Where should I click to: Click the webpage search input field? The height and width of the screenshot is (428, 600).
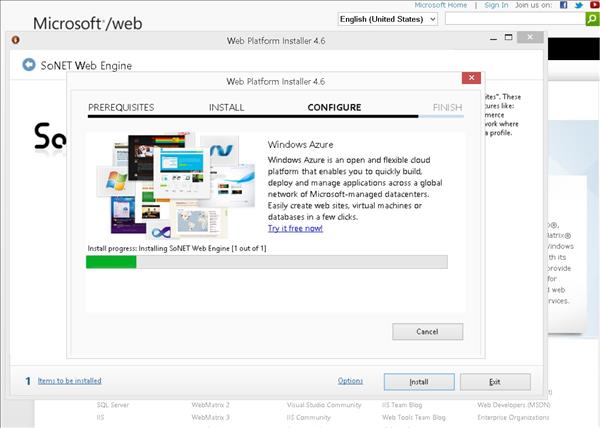tap(515, 19)
